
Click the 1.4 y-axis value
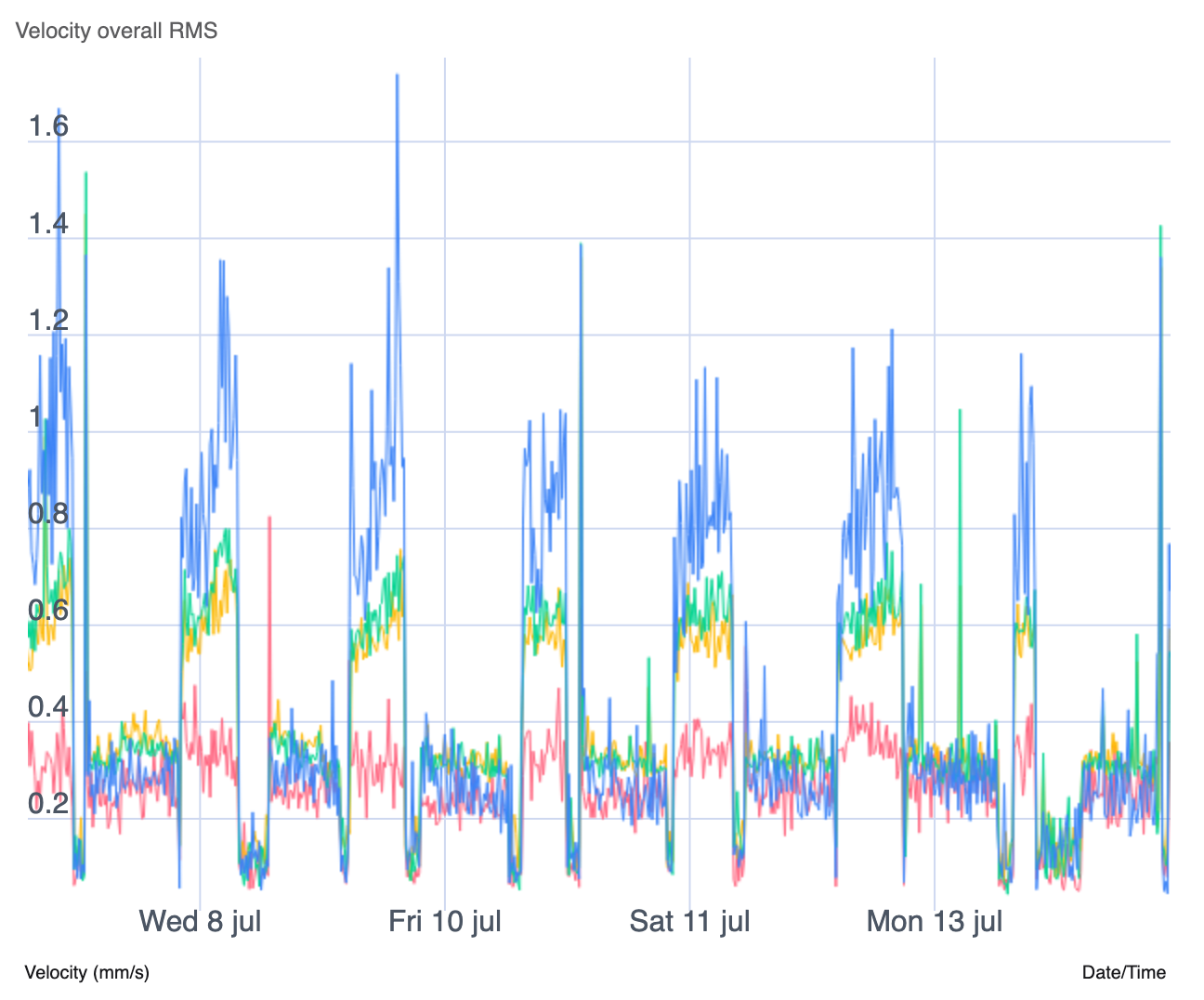coord(48,224)
